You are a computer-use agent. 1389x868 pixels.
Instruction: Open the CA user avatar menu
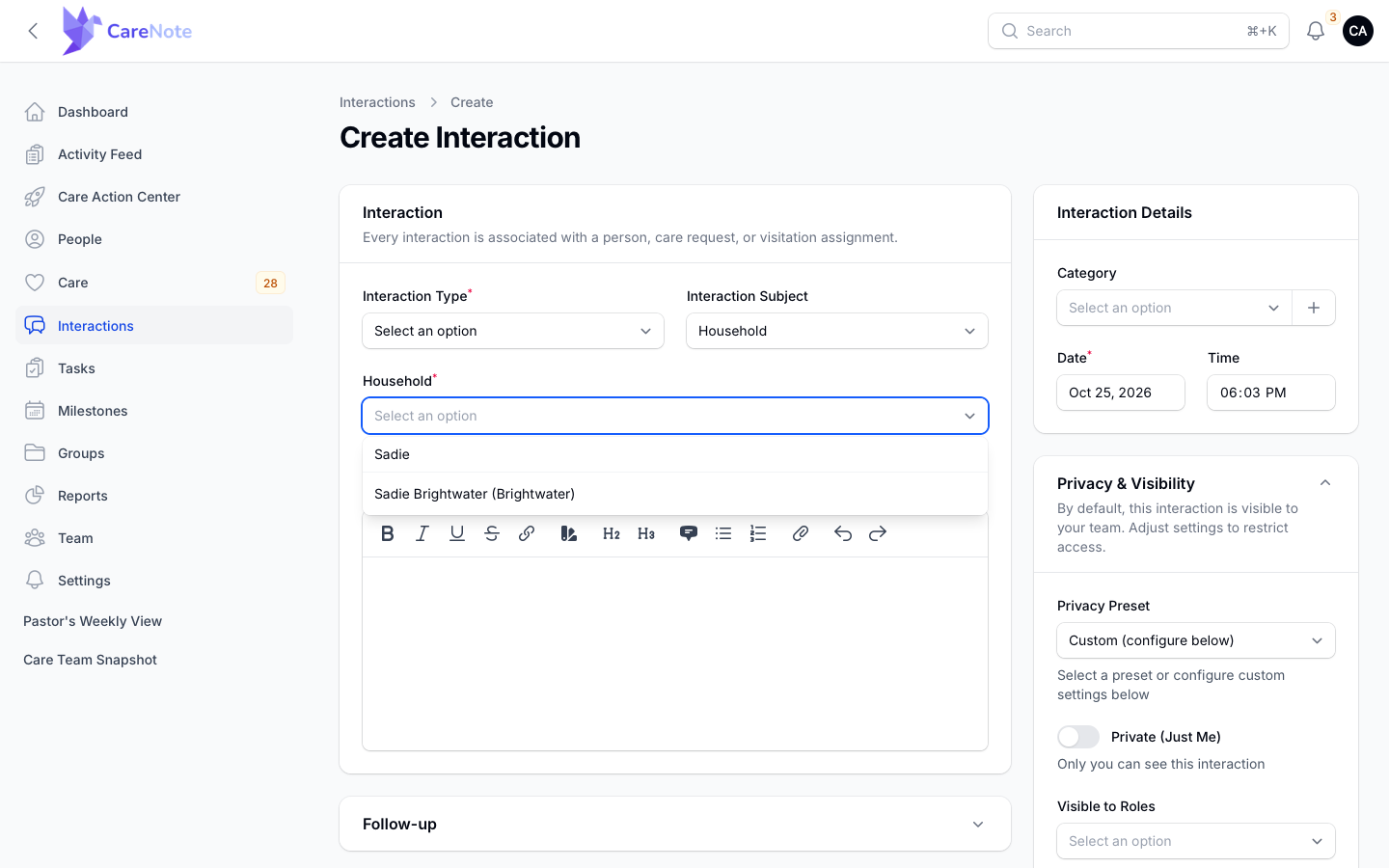click(x=1358, y=31)
